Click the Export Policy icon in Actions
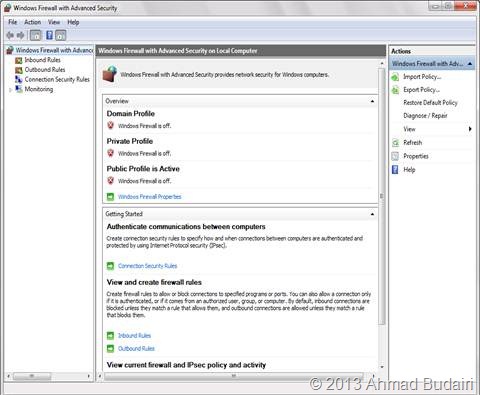The image size is (480, 395). pyautogui.click(x=395, y=90)
